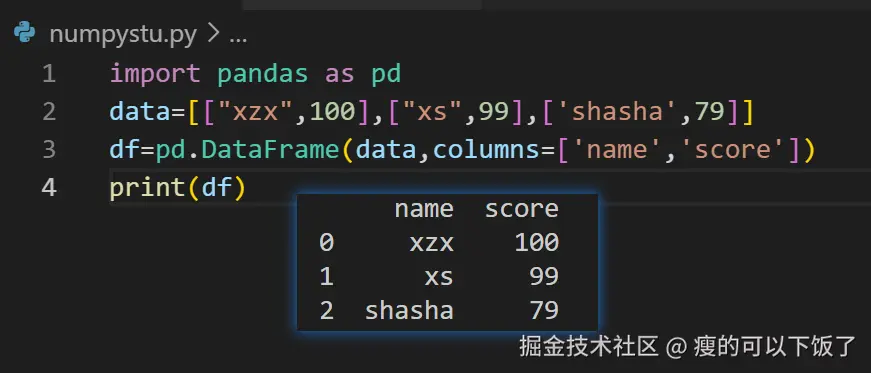Screen dimensions: 871x373
Task: Click the score value 100 in output
Action: [537, 242]
